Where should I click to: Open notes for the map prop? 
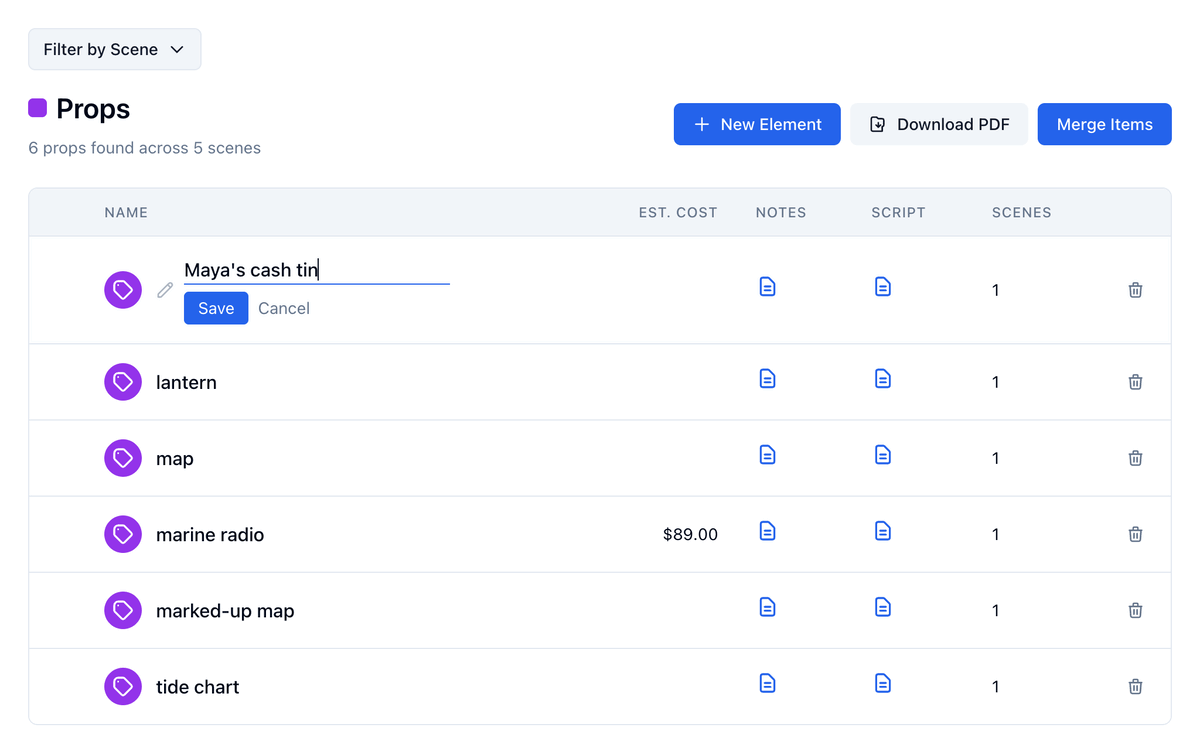767,455
